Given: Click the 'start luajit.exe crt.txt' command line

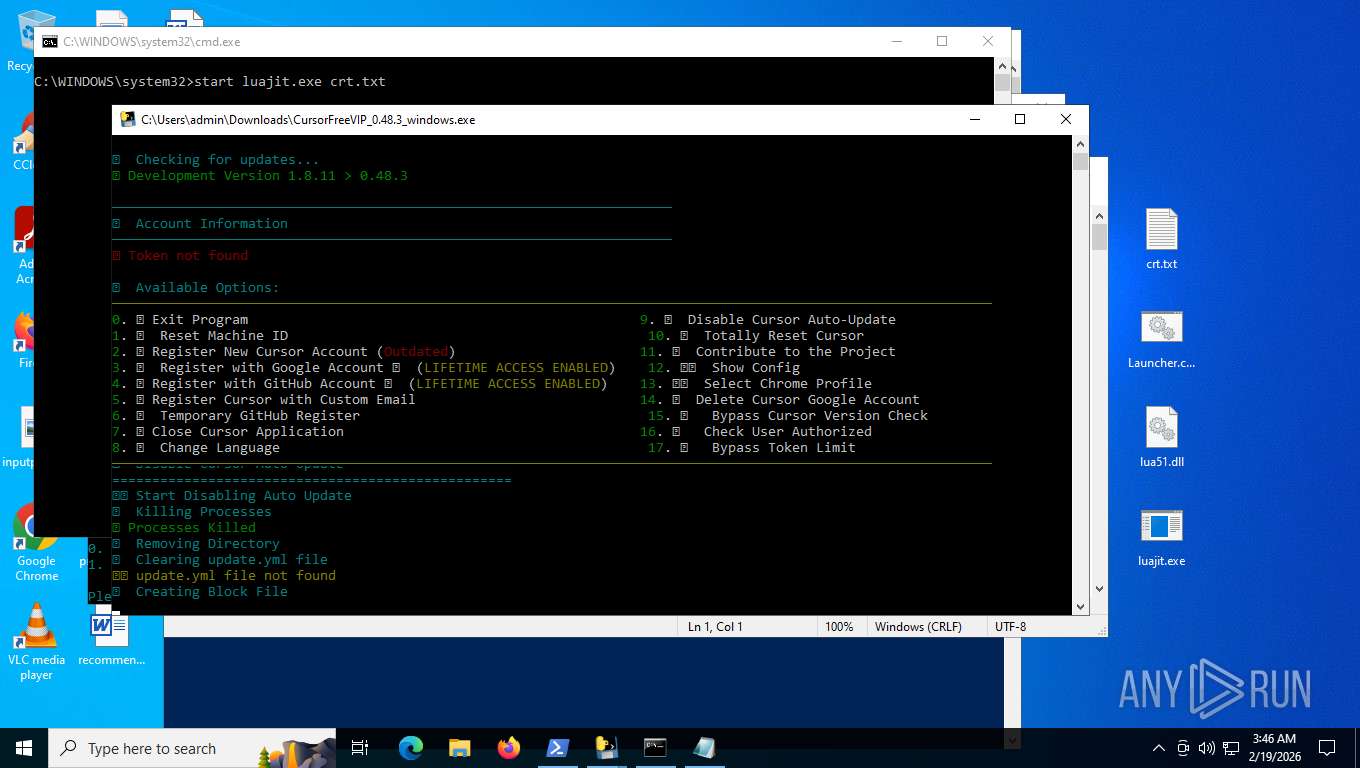Looking at the screenshot, I should point(290,82).
